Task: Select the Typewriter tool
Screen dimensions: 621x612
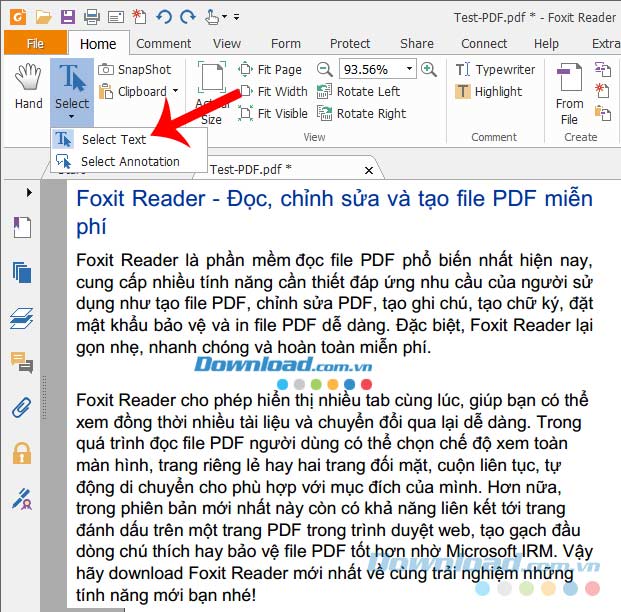Action: click(495, 70)
